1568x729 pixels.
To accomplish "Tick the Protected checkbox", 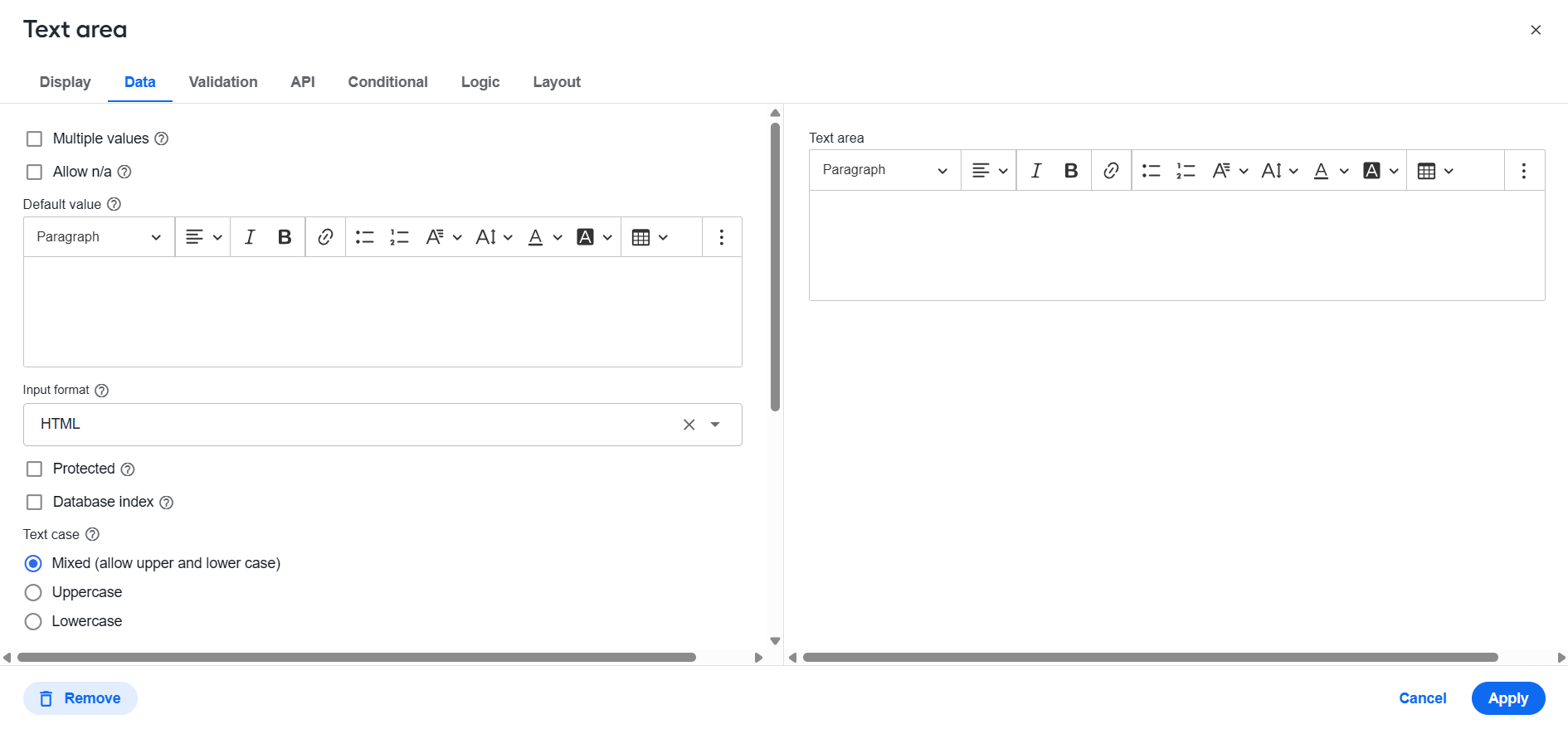I will (x=34, y=469).
